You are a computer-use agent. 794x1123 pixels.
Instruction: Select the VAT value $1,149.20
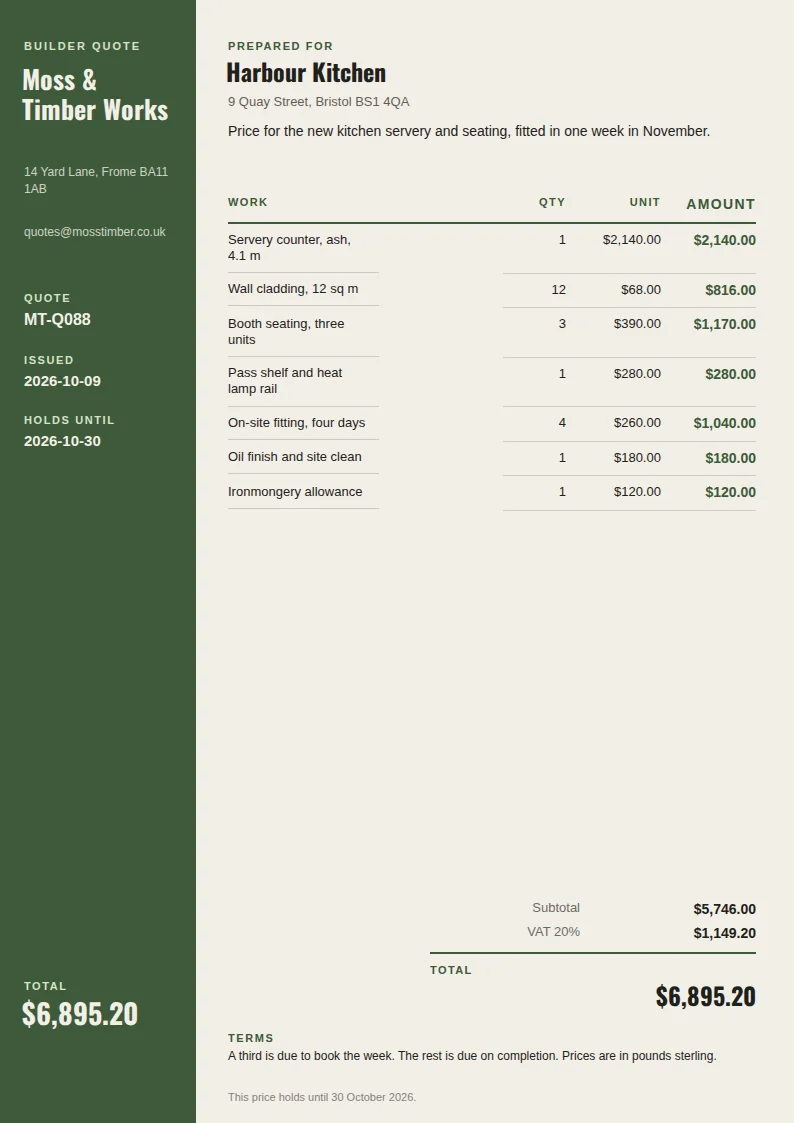[x=725, y=933]
